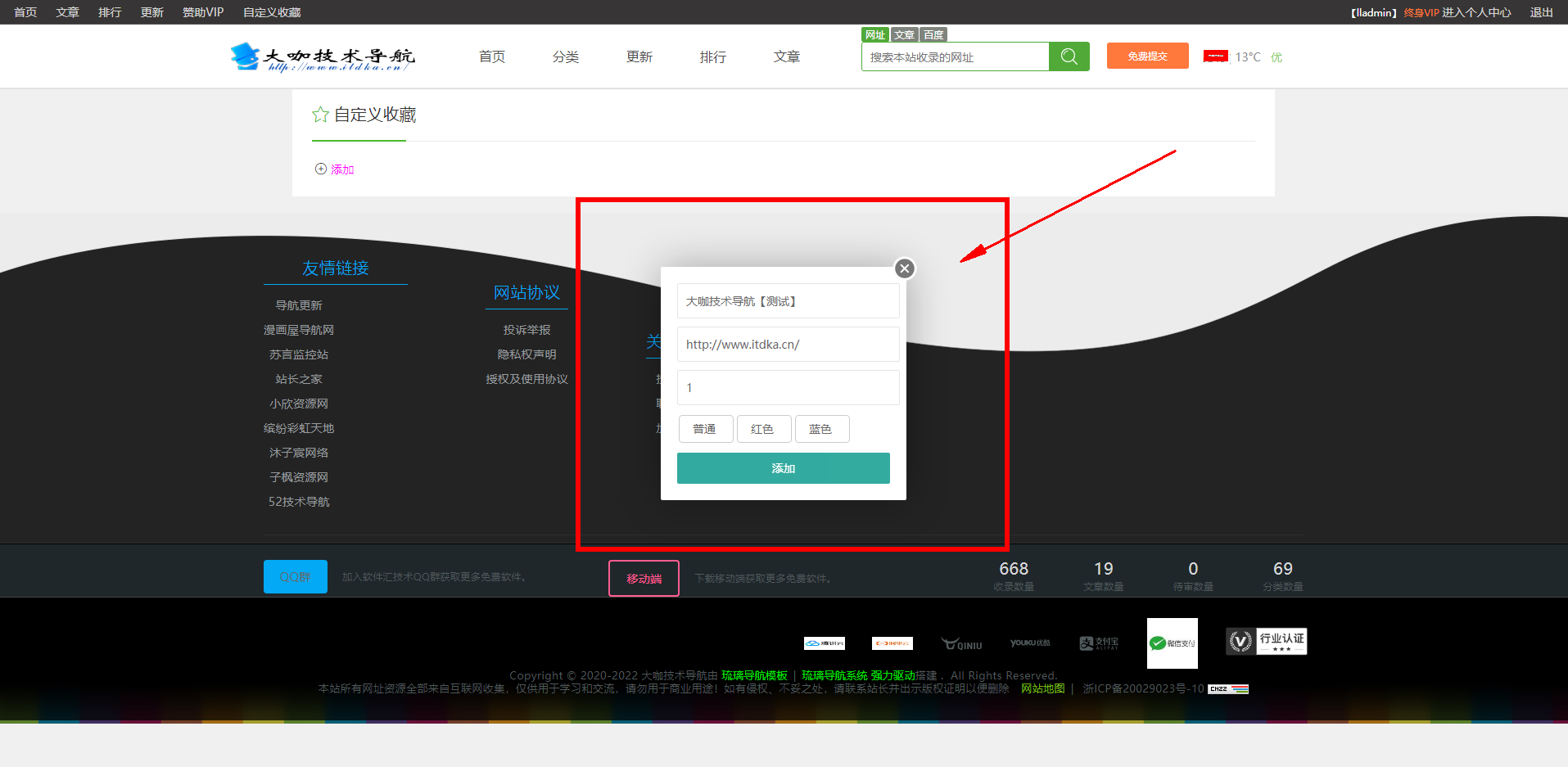
Task: Click the green magnifier search icon
Action: tap(1069, 56)
